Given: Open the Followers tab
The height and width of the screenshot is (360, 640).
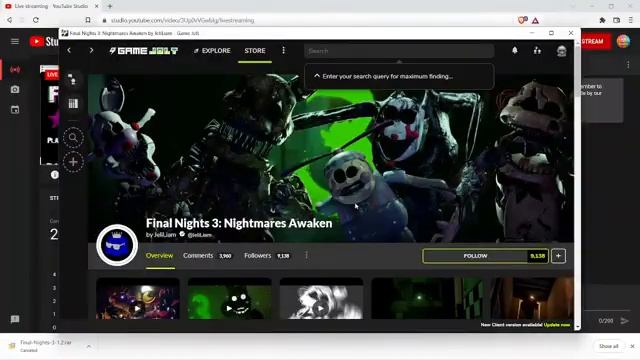Looking at the screenshot, I should tap(267, 256).
